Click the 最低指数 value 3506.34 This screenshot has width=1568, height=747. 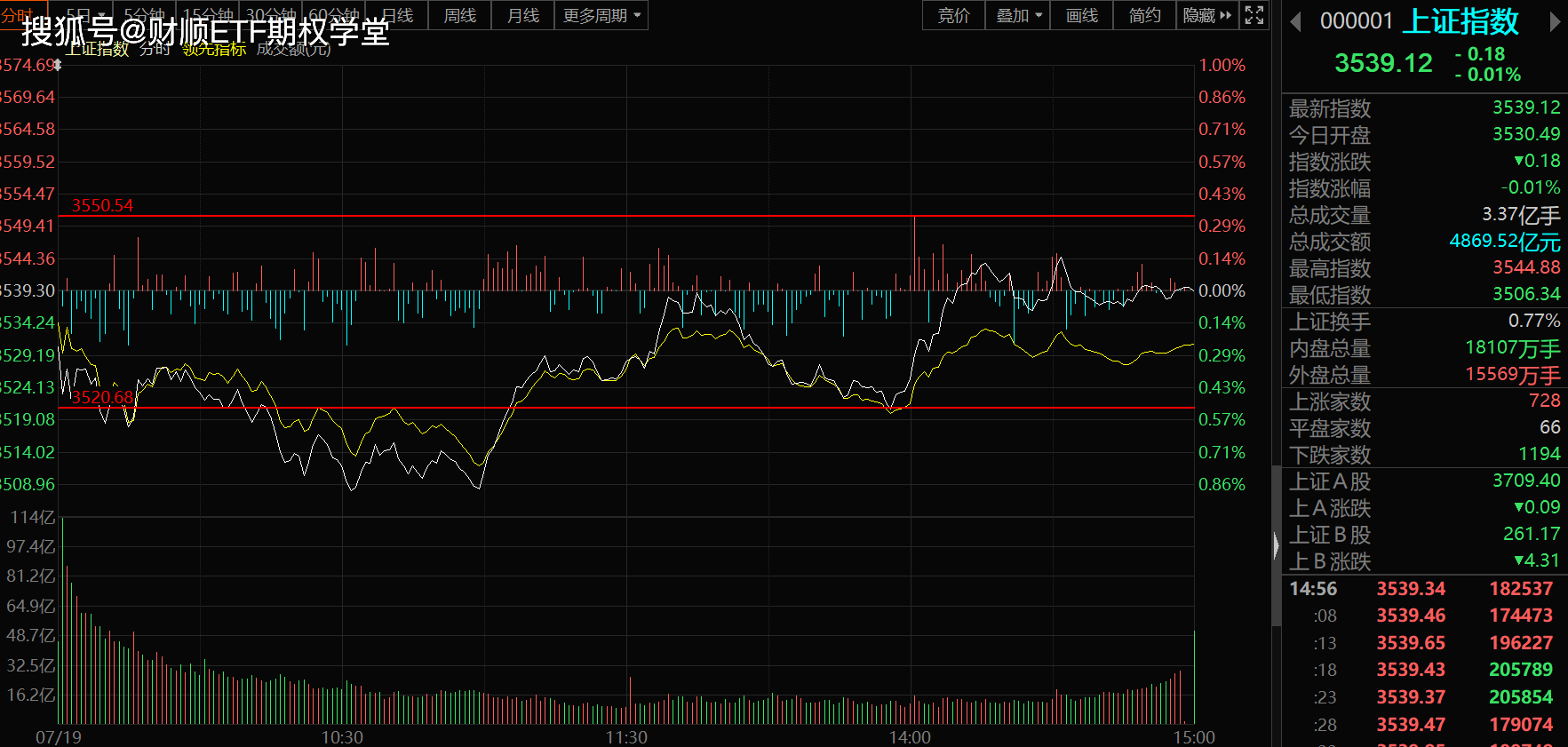coord(1526,294)
